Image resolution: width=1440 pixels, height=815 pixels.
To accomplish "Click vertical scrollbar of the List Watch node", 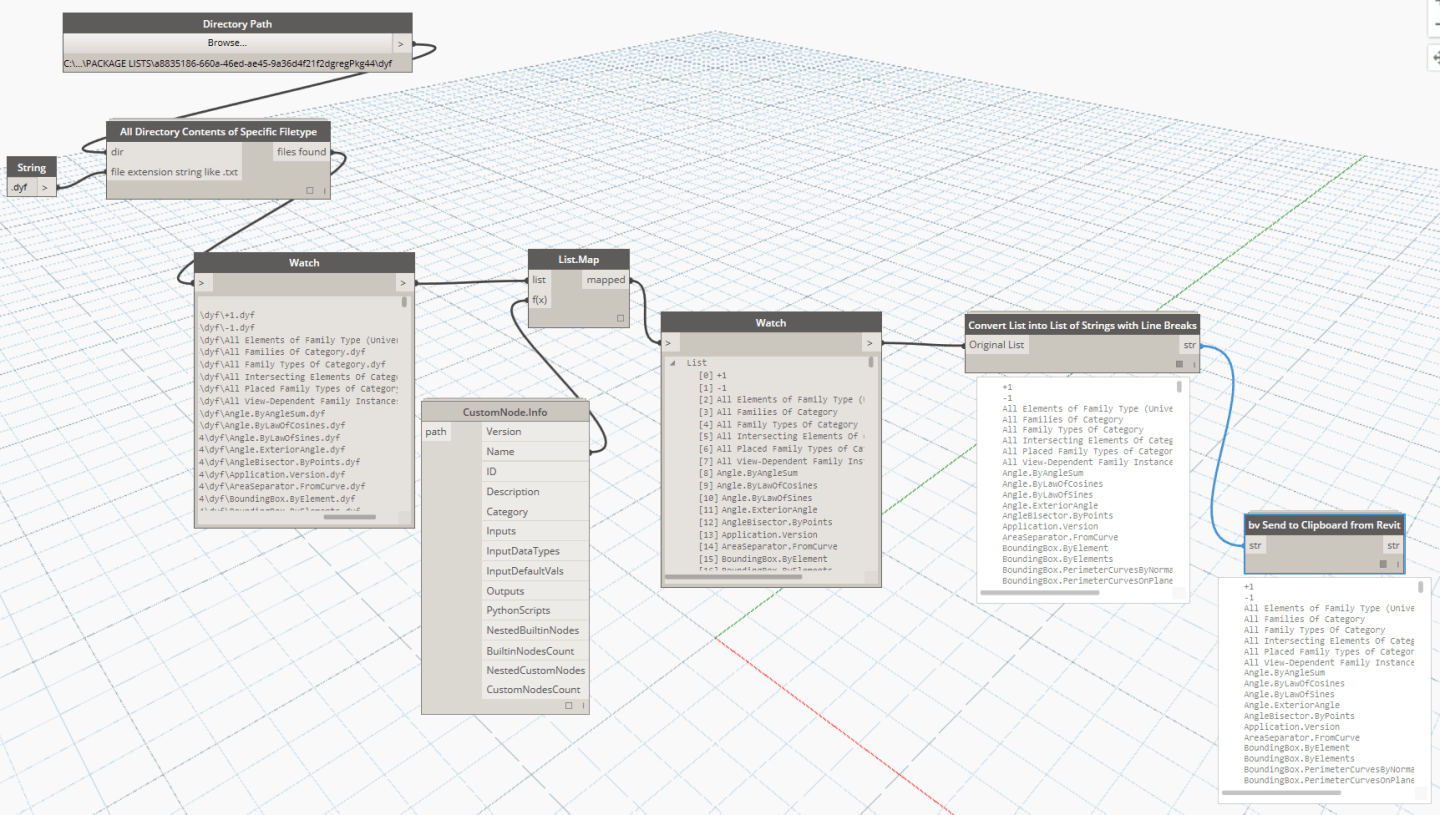I will tap(872, 363).
